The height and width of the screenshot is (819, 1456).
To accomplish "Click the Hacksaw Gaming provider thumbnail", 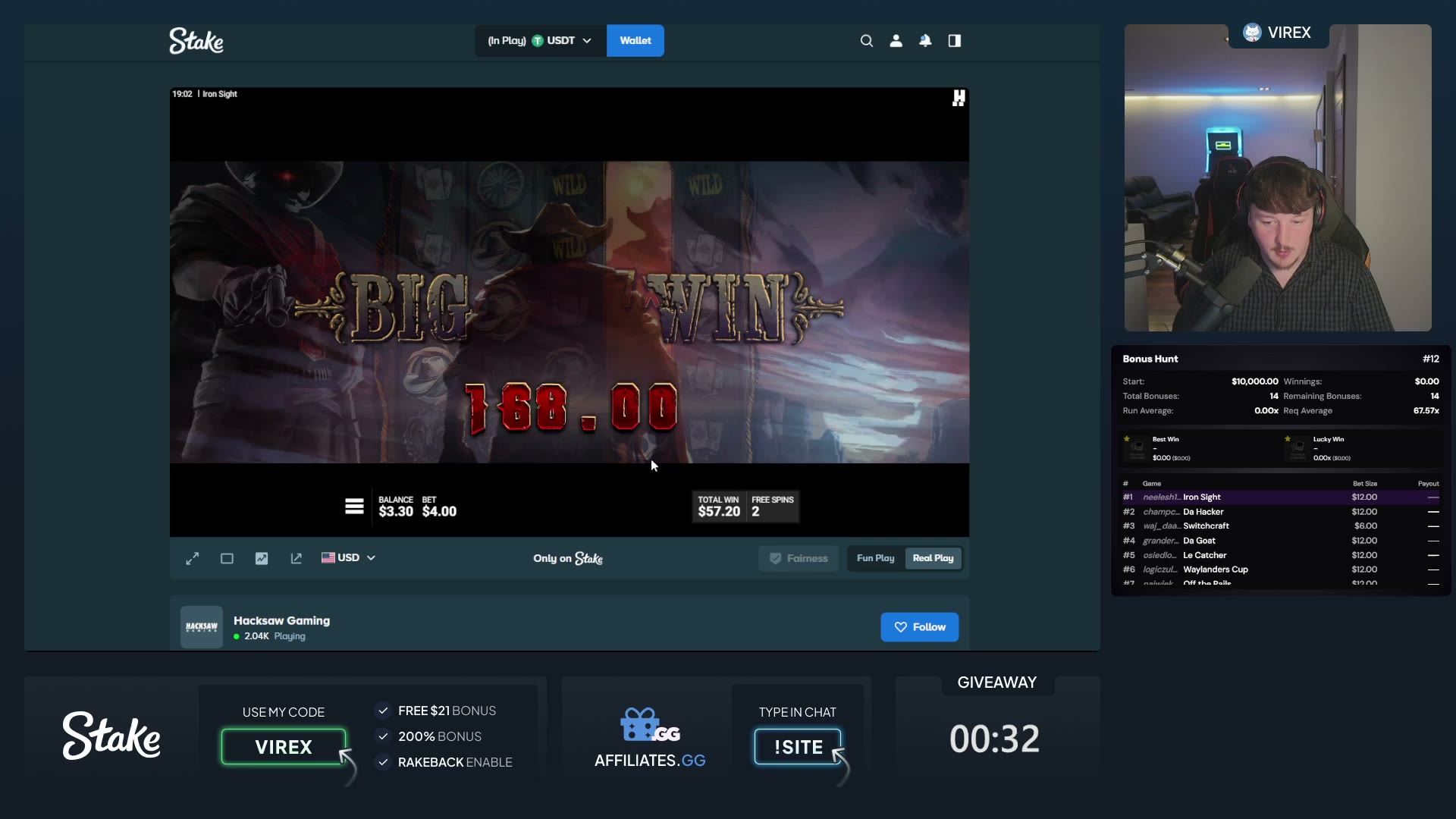I will [x=202, y=627].
